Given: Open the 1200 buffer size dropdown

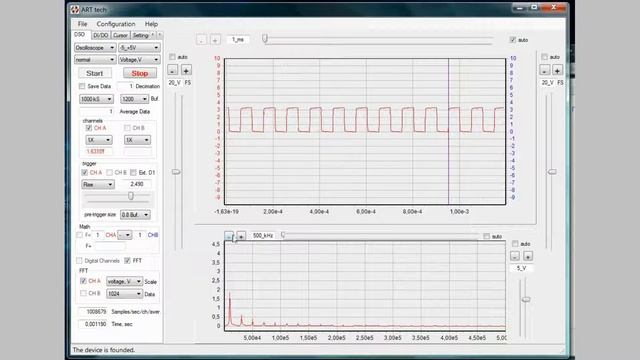Looking at the screenshot, I should tap(134, 99).
